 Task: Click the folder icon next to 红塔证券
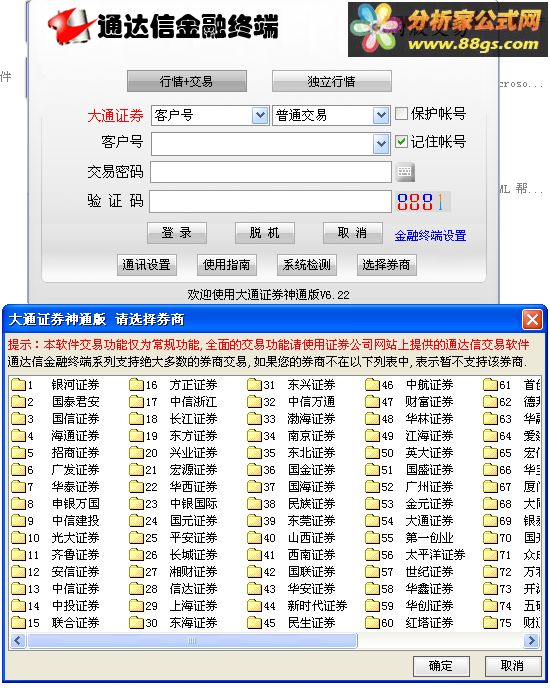[373, 623]
